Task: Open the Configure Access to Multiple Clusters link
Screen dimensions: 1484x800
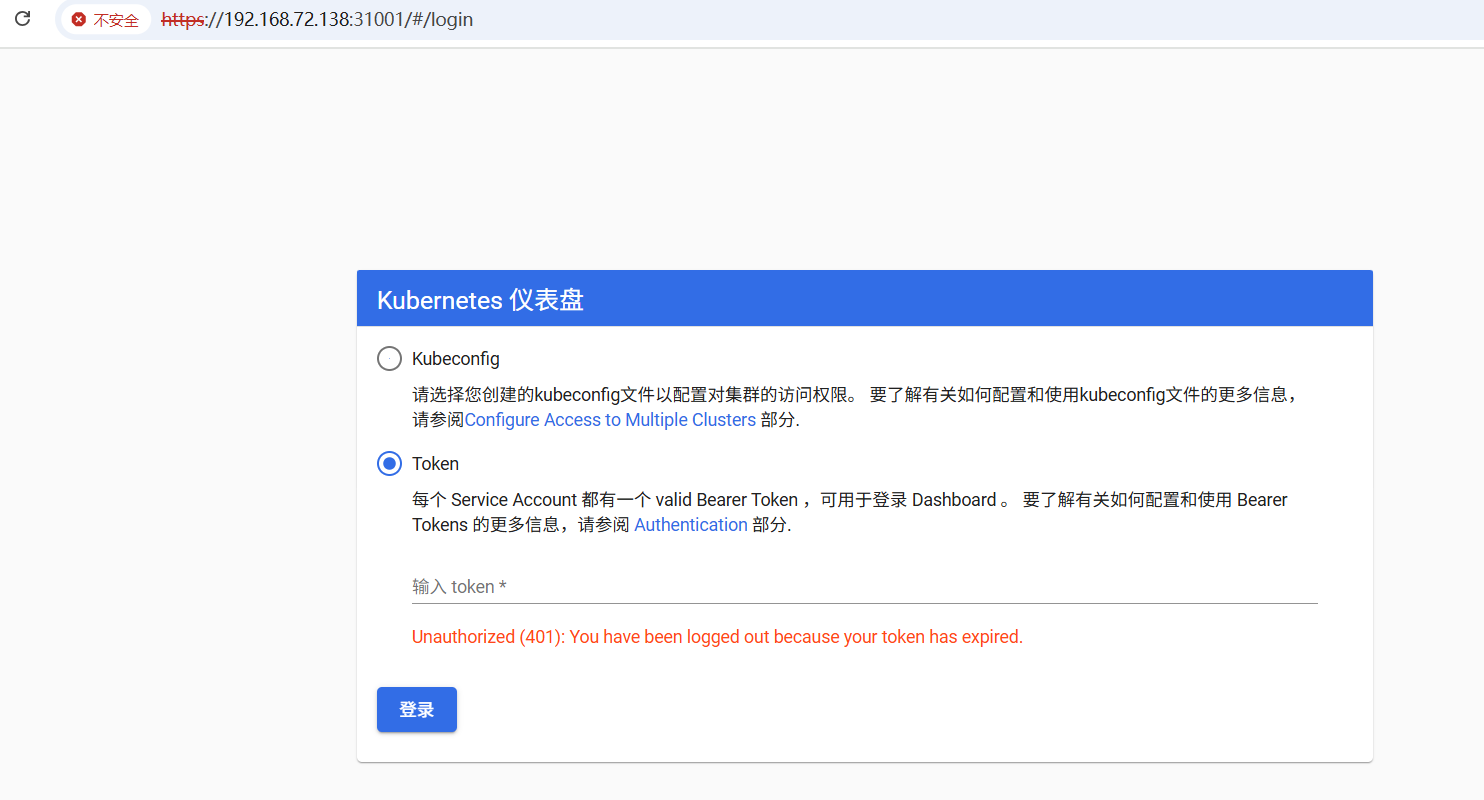Action: pyautogui.click(x=610, y=420)
